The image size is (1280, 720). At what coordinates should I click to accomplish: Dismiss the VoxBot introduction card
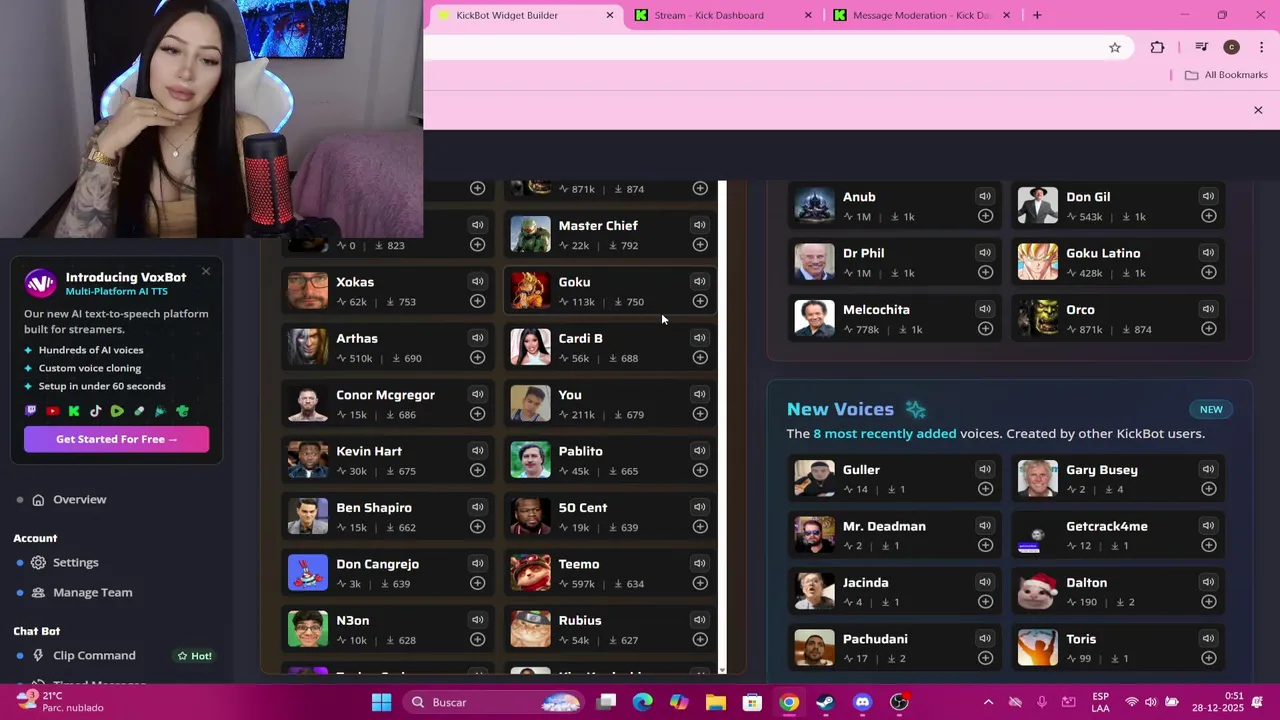click(x=206, y=271)
